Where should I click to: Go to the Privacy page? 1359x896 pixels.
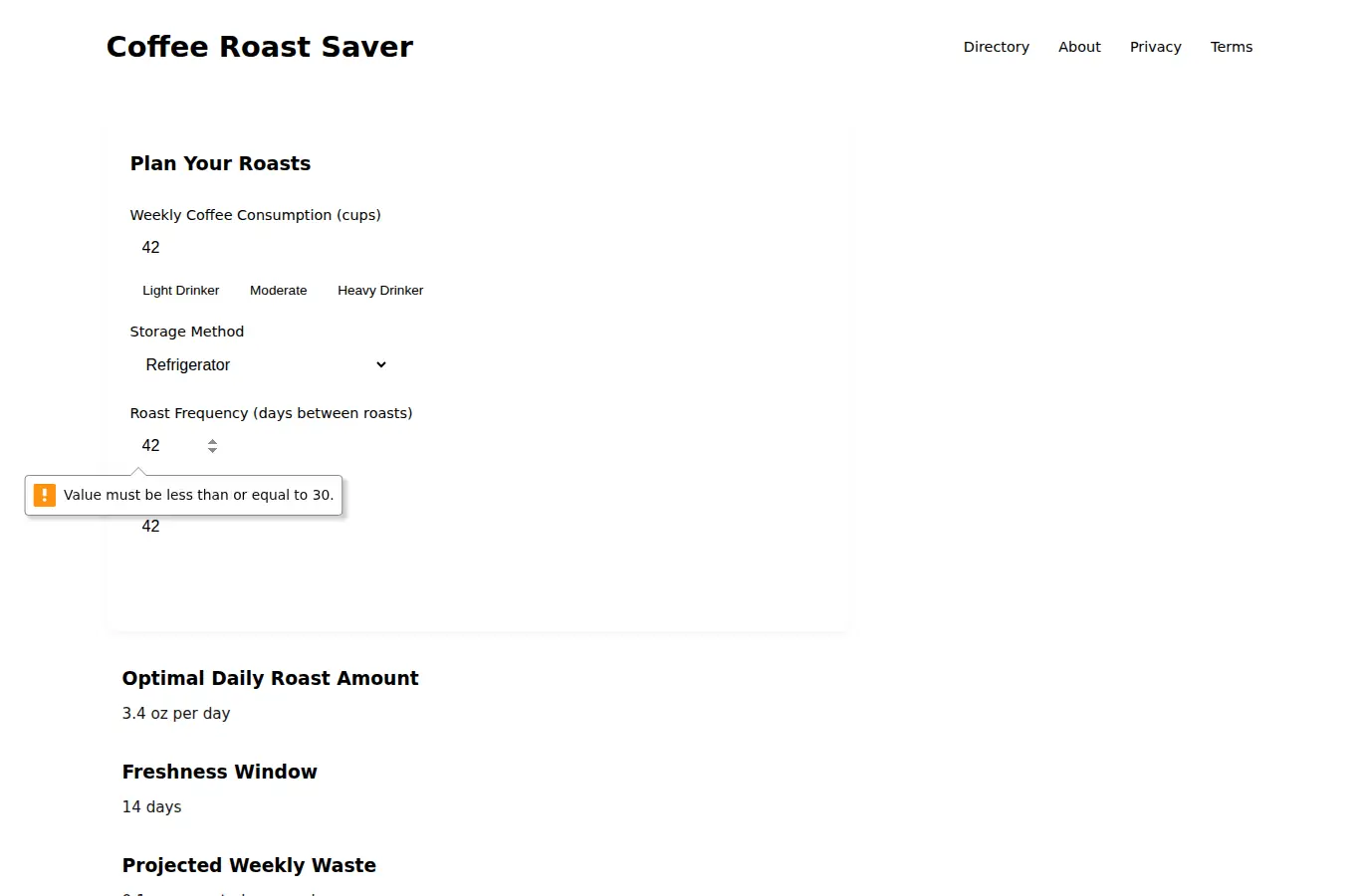click(1155, 47)
